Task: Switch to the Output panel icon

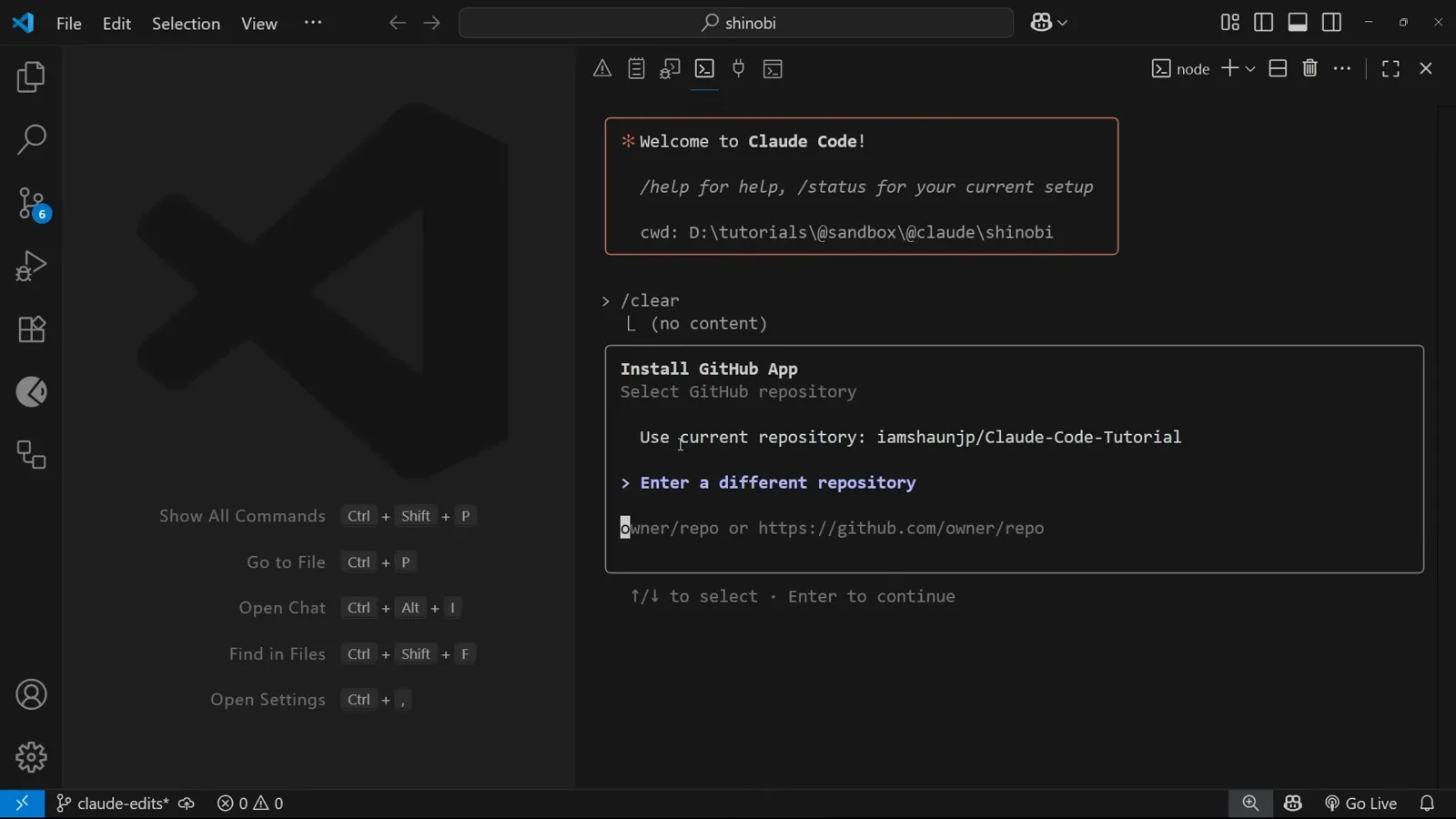Action: (x=636, y=68)
